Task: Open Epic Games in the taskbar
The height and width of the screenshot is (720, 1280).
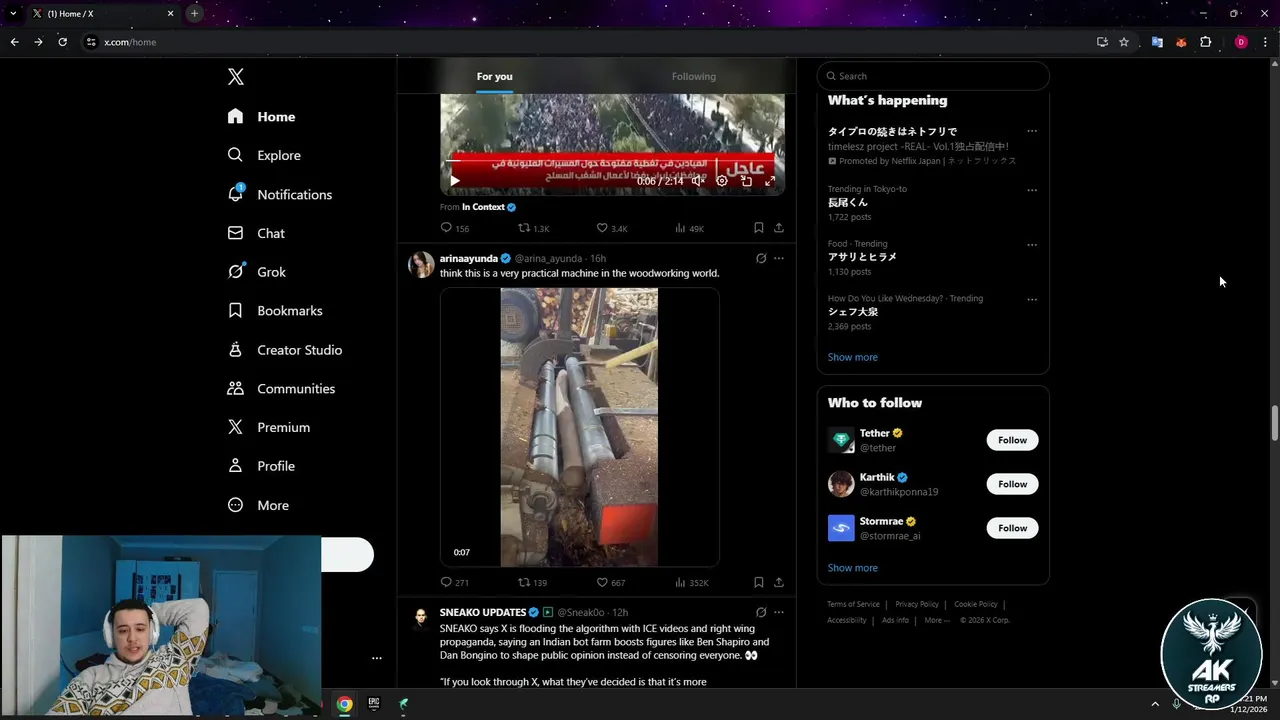Action: pos(374,704)
